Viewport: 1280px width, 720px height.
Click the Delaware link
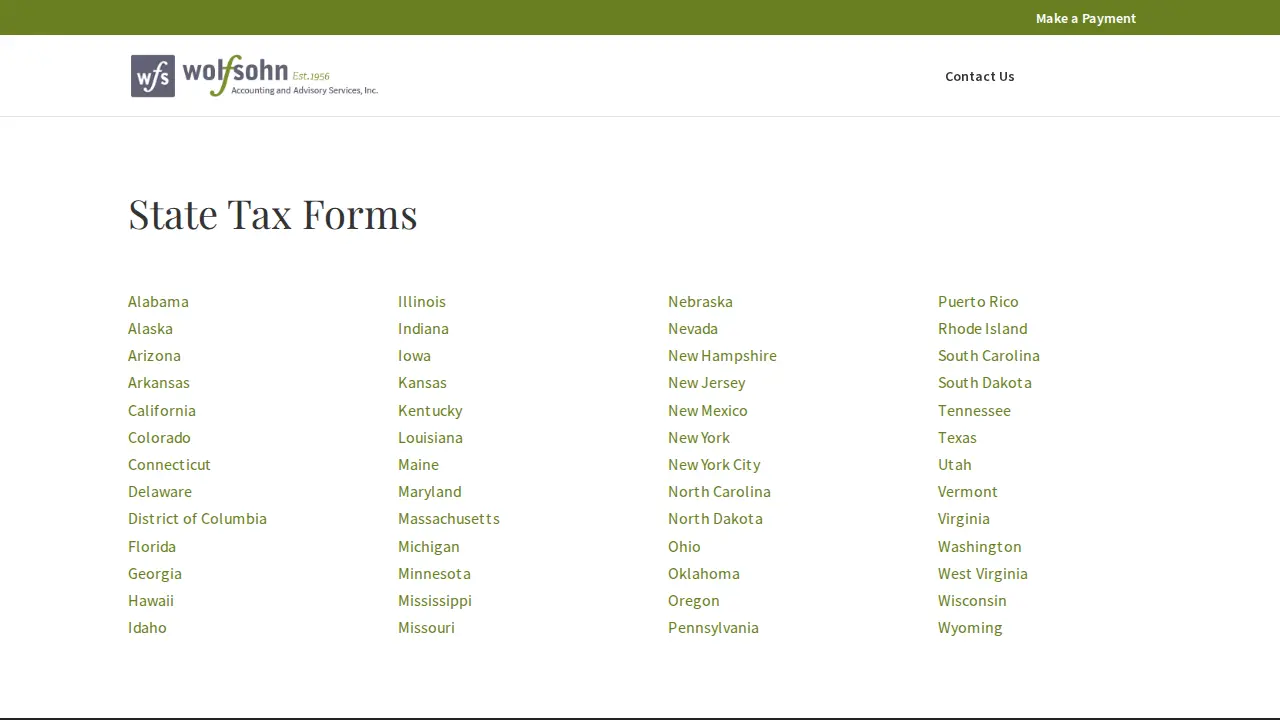(x=160, y=491)
